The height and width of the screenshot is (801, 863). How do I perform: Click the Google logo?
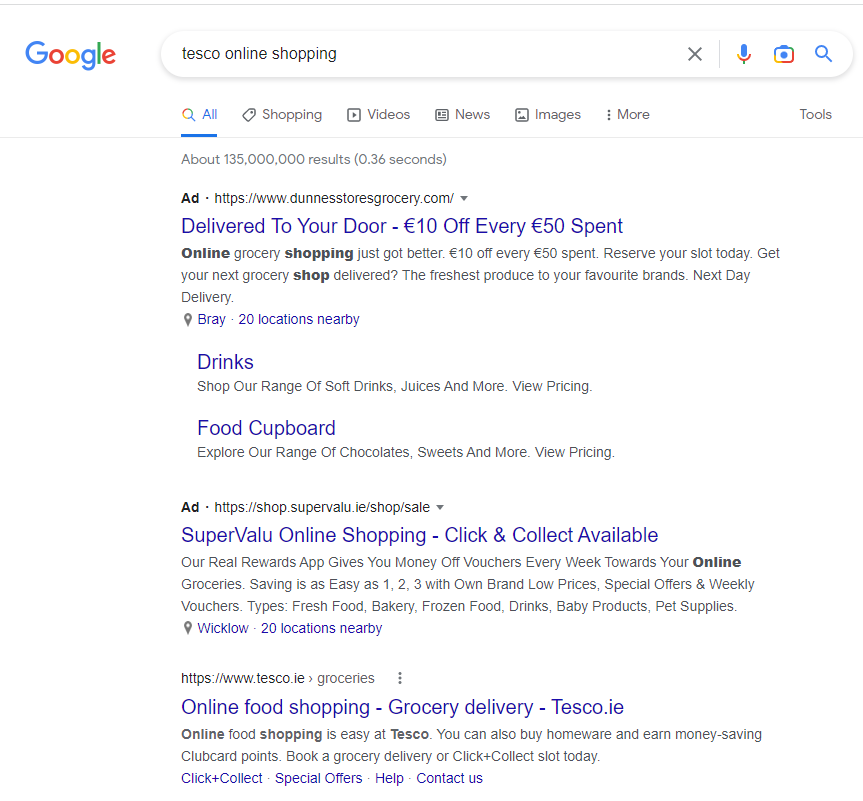pos(70,55)
